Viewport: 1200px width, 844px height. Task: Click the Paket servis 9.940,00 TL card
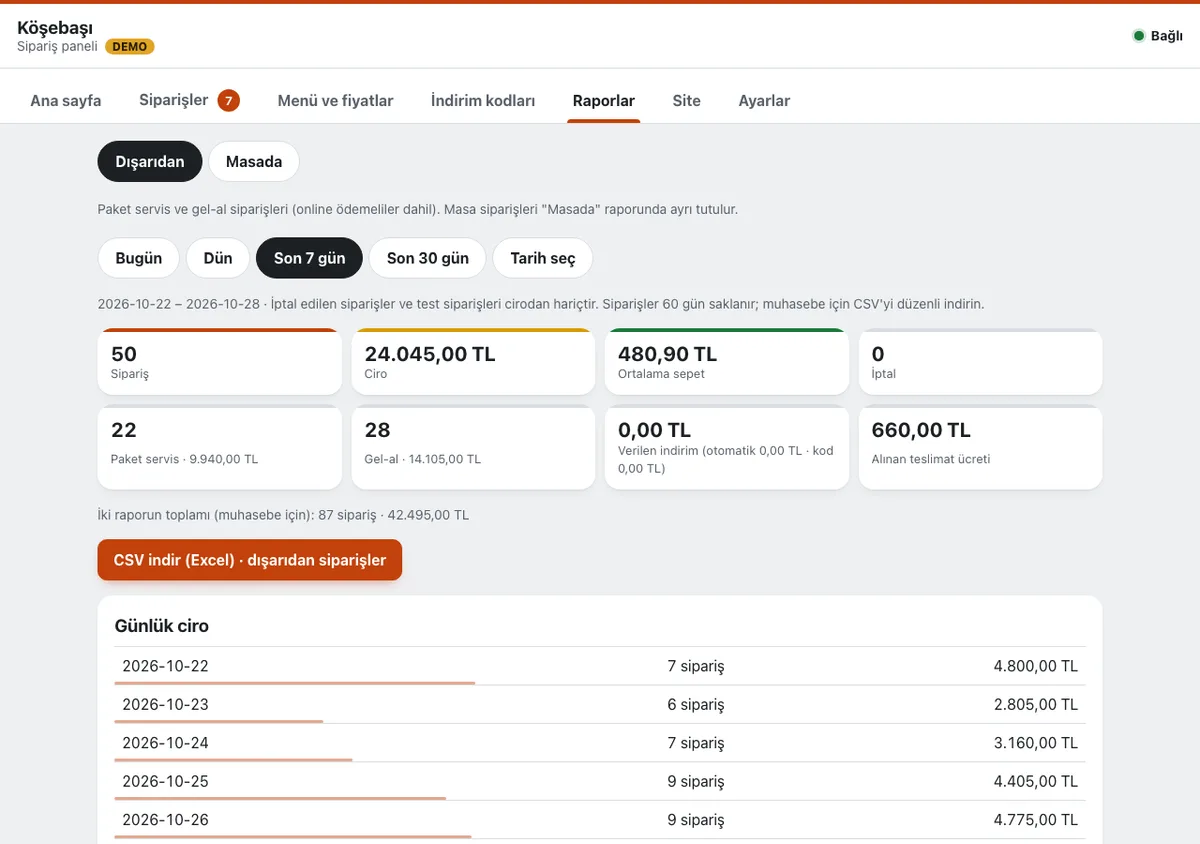(x=220, y=448)
